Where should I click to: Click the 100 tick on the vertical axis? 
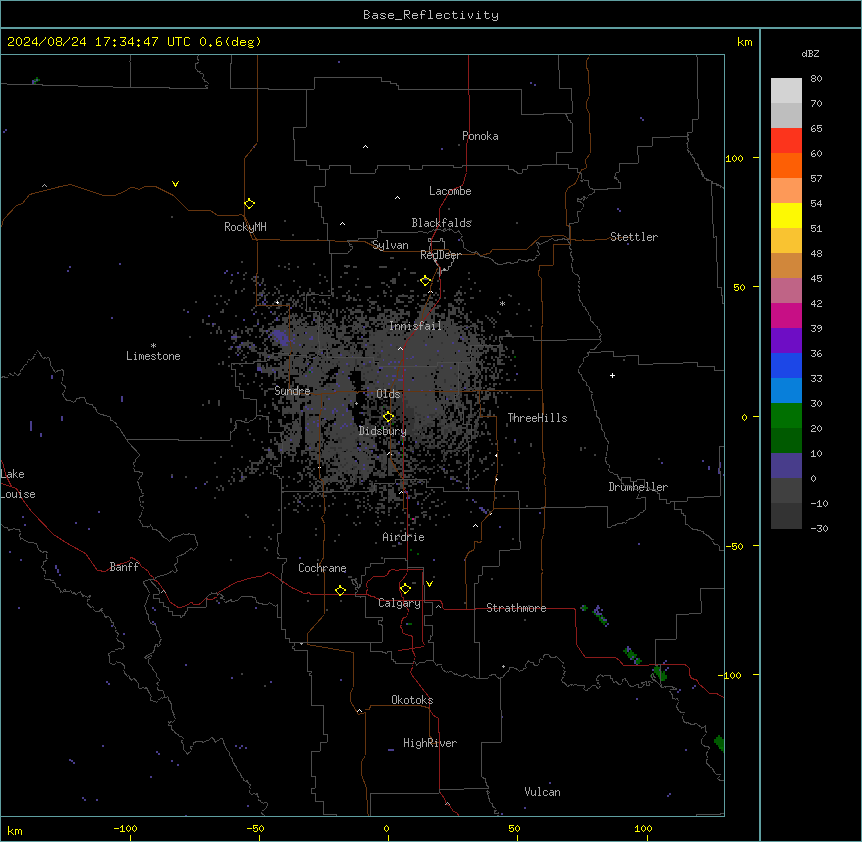tap(734, 158)
